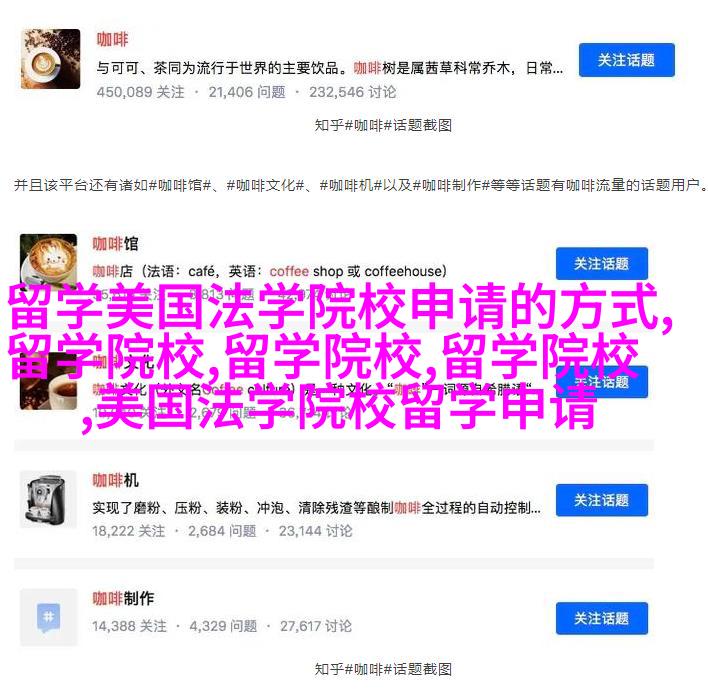
Task: Follow the 咖啡 topic with 关注话题 button
Action: point(627,60)
